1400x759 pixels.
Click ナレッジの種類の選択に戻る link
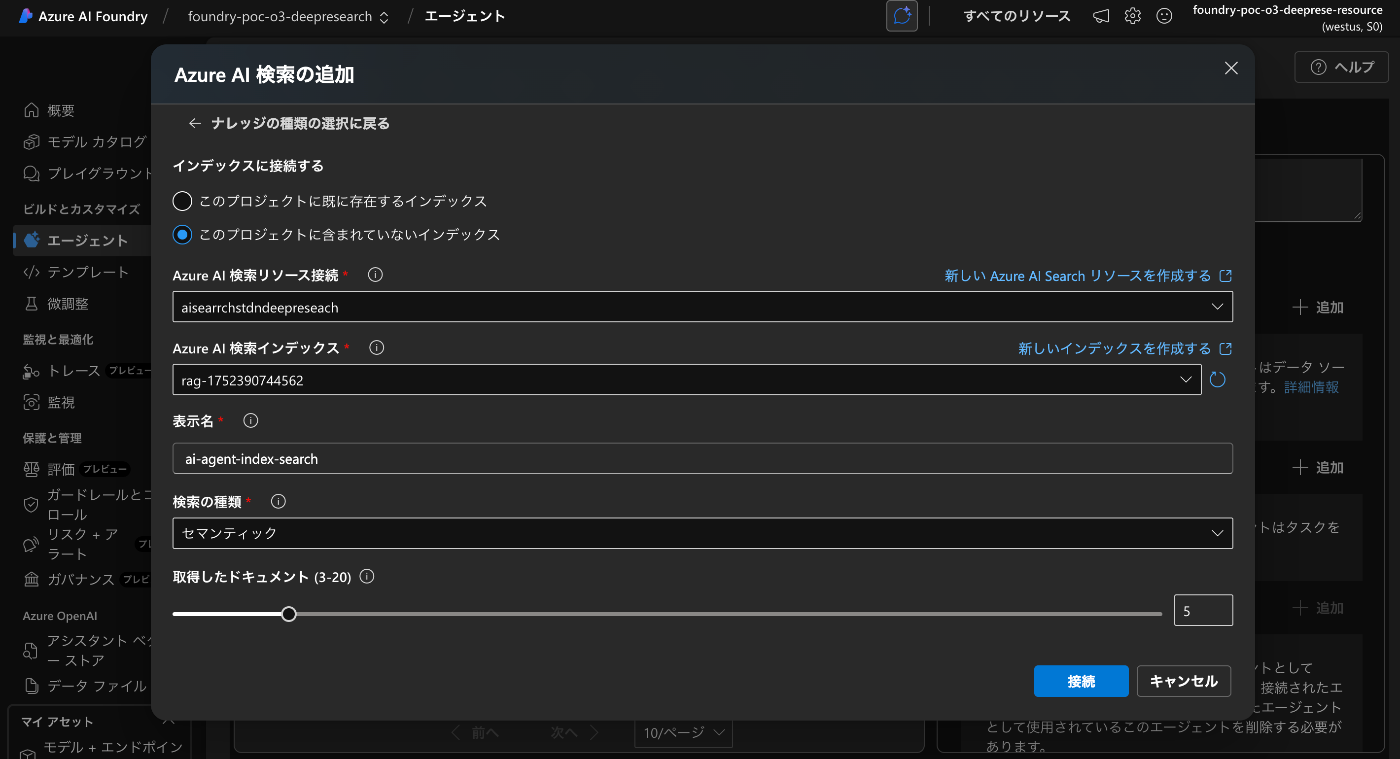coord(300,123)
